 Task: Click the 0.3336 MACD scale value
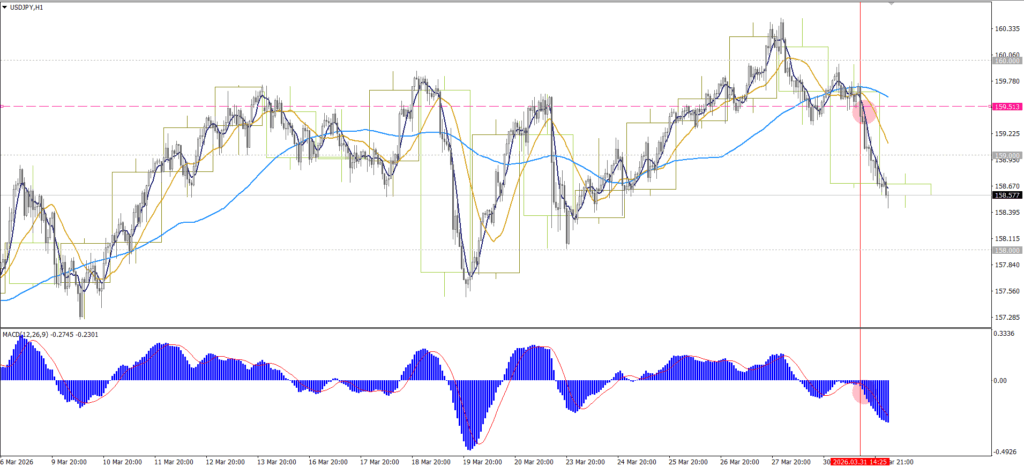coord(1006,335)
